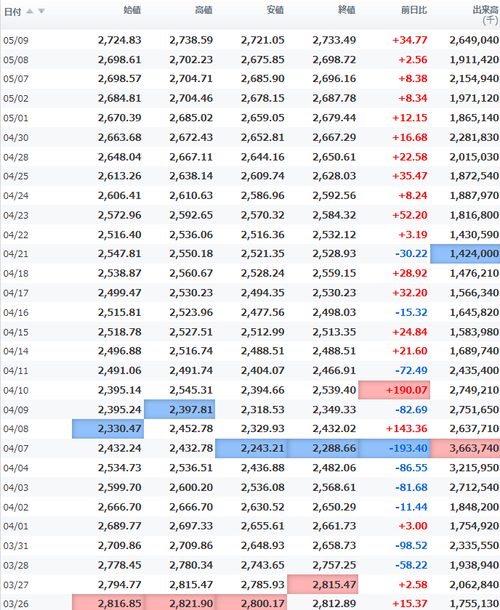Select the 04/24 date cell
The image size is (500, 610).
pos(16,196)
